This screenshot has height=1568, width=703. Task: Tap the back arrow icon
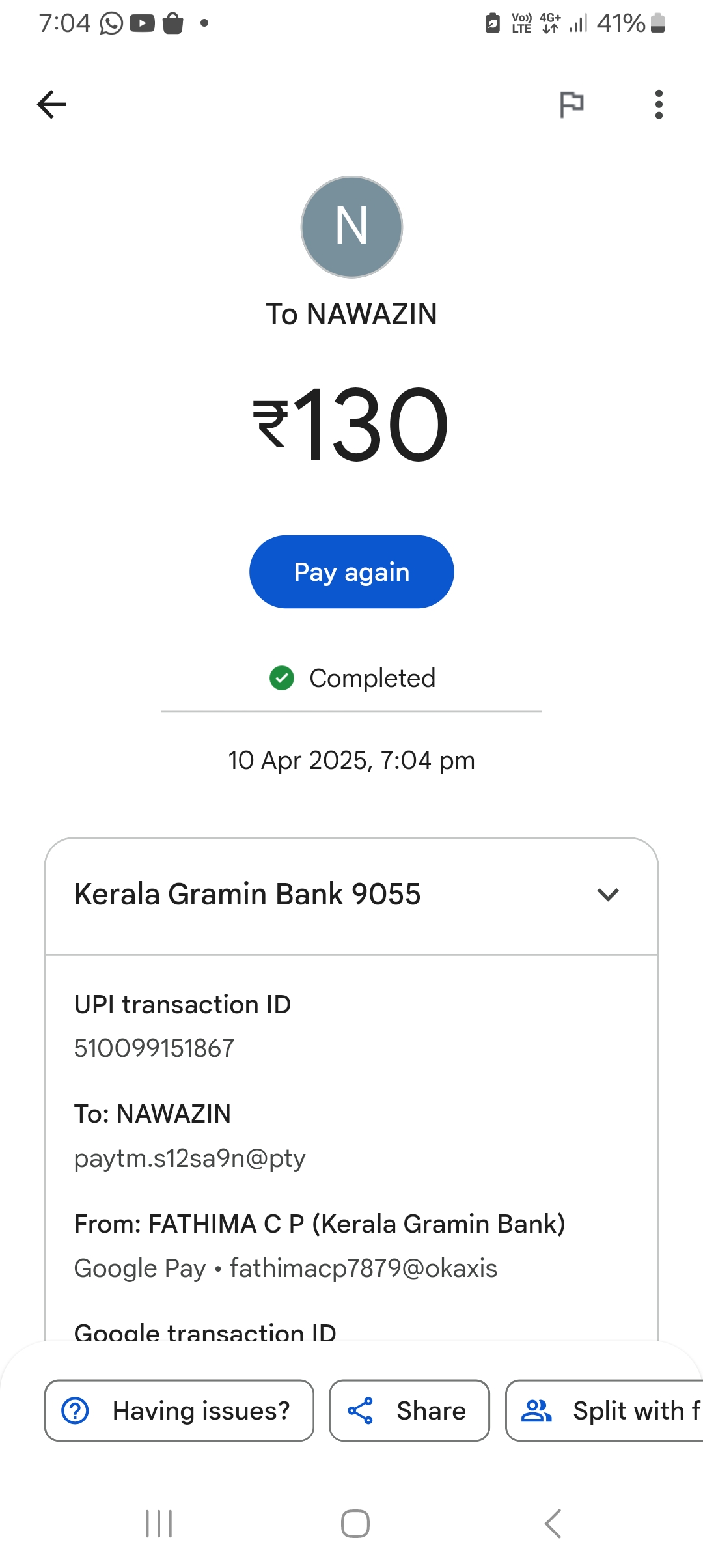pyautogui.click(x=51, y=104)
